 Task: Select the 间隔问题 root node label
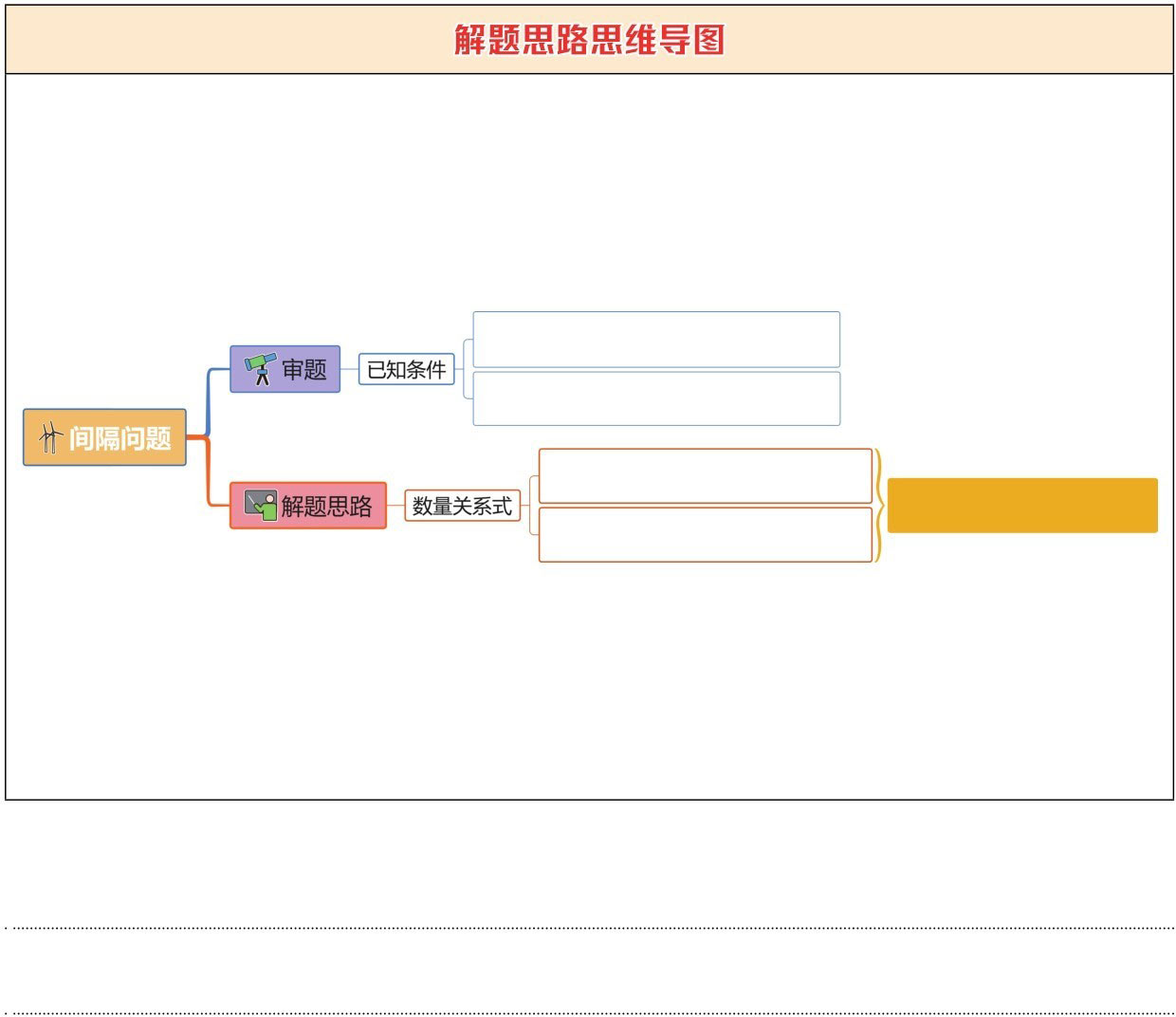[120, 438]
